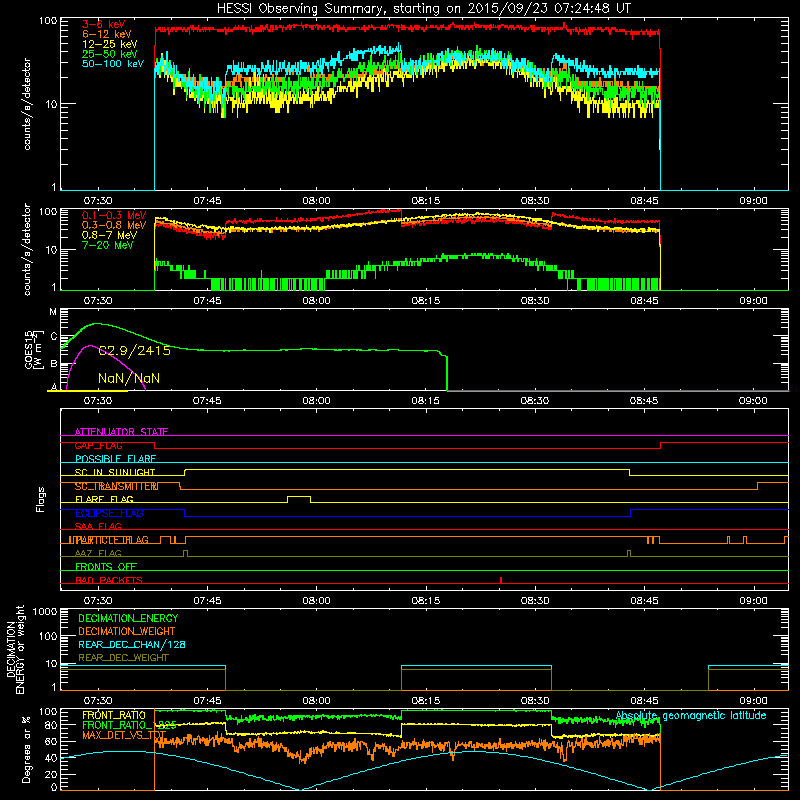
Task: Click the yellow FRONT_RATIO legend label
Action: 114,715
